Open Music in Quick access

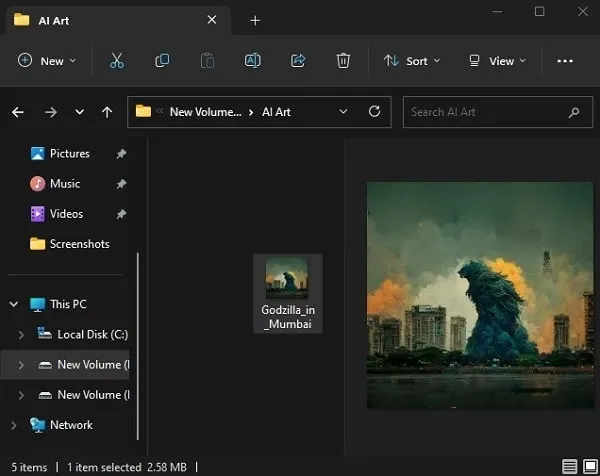pos(65,184)
